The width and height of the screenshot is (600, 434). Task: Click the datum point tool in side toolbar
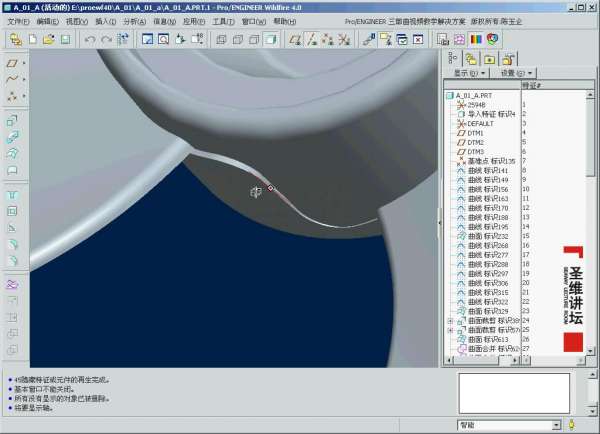pos(12,96)
